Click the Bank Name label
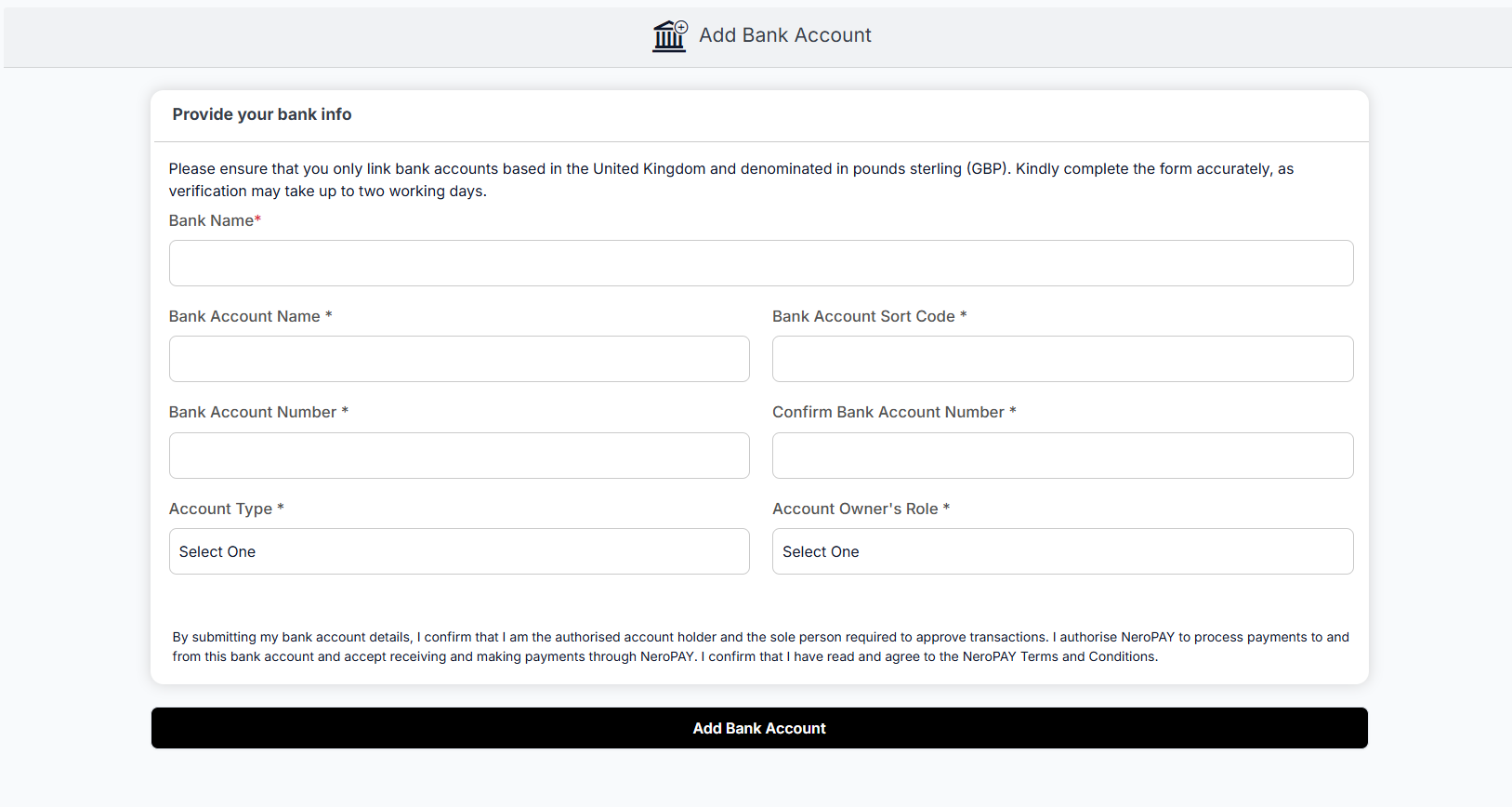 (x=215, y=220)
